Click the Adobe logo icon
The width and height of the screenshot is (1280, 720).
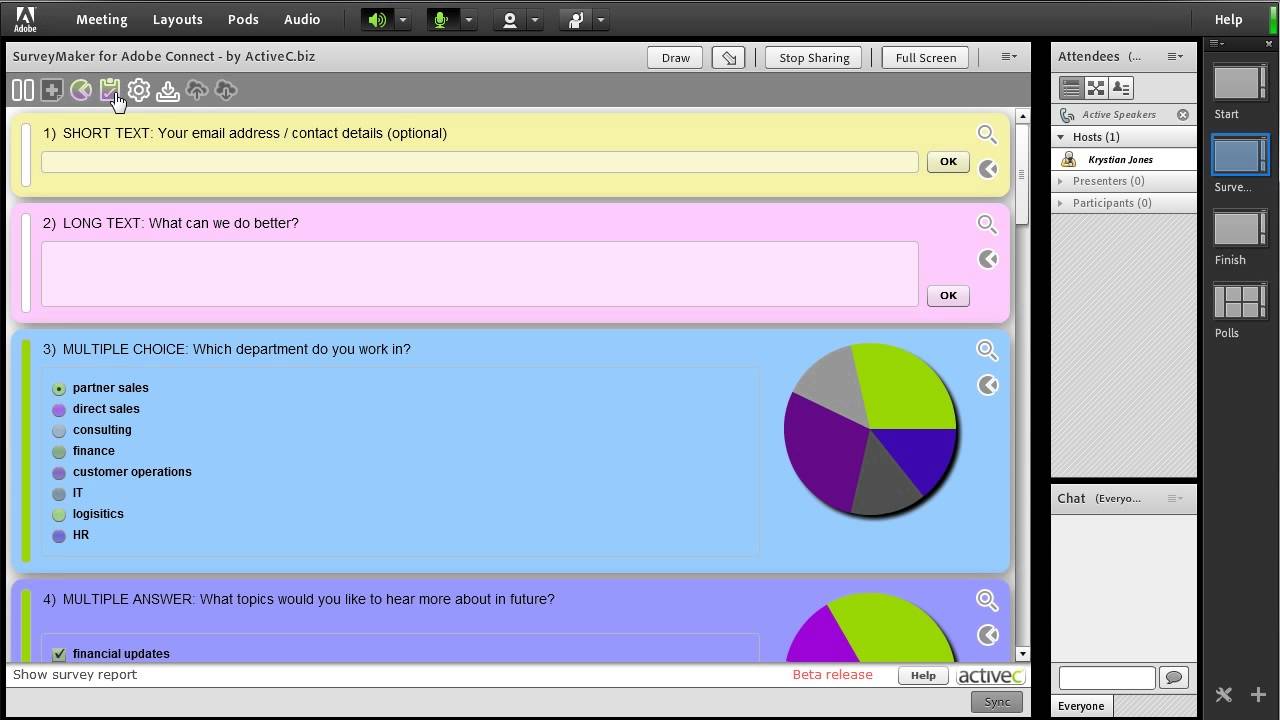[24, 19]
